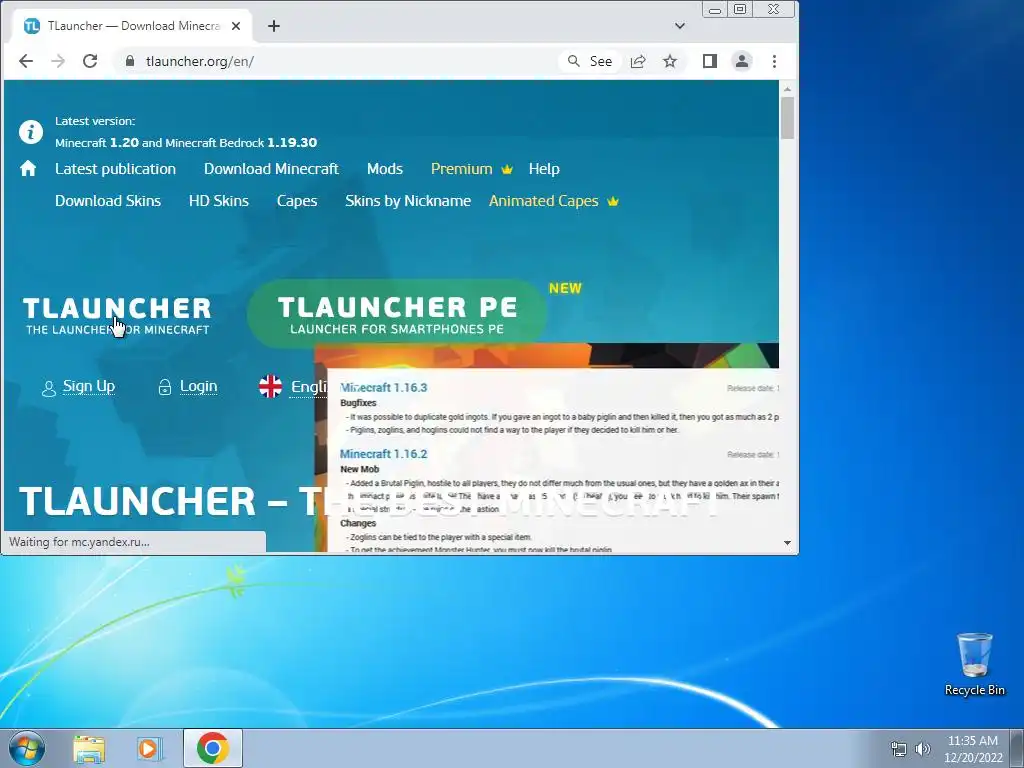
Task: Open the Windows Start button
Action: coord(27,748)
